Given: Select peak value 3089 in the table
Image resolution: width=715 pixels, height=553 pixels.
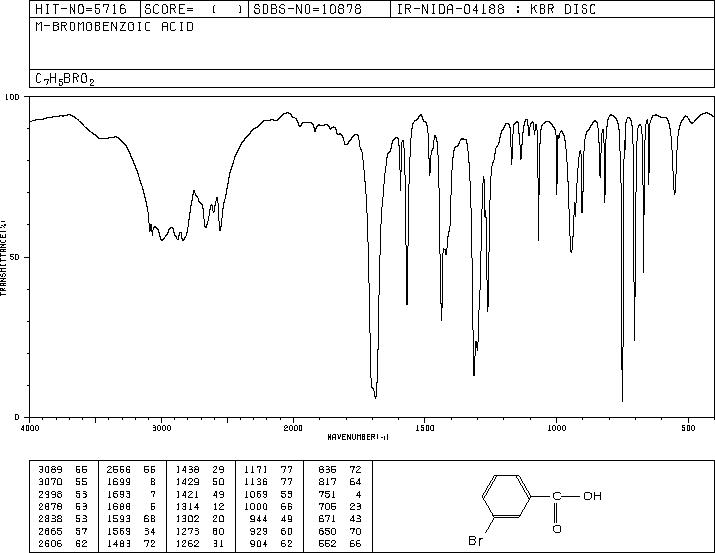Looking at the screenshot, I should click(50, 470).
